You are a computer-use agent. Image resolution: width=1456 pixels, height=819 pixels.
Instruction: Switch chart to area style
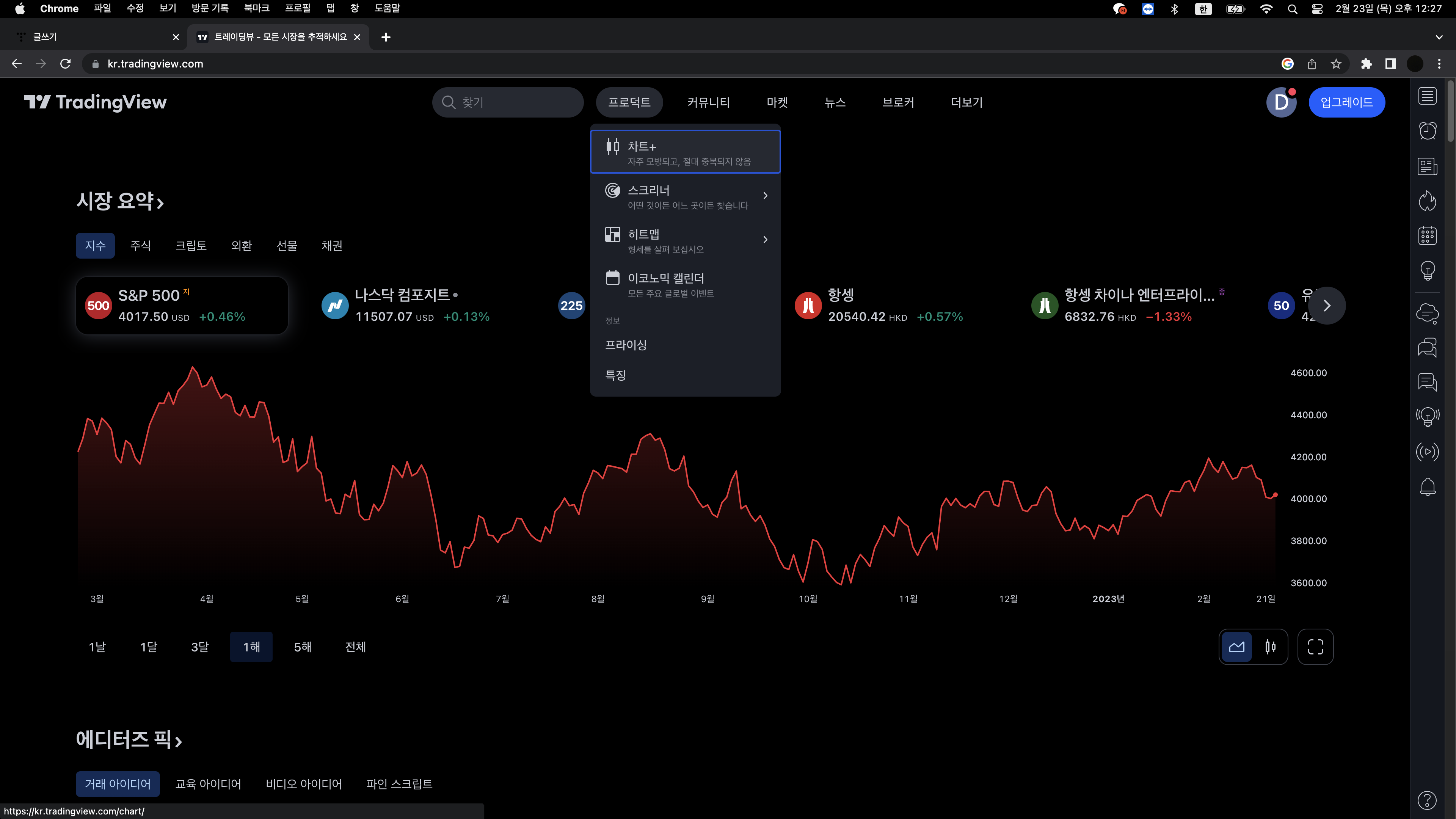(1237, 646)
